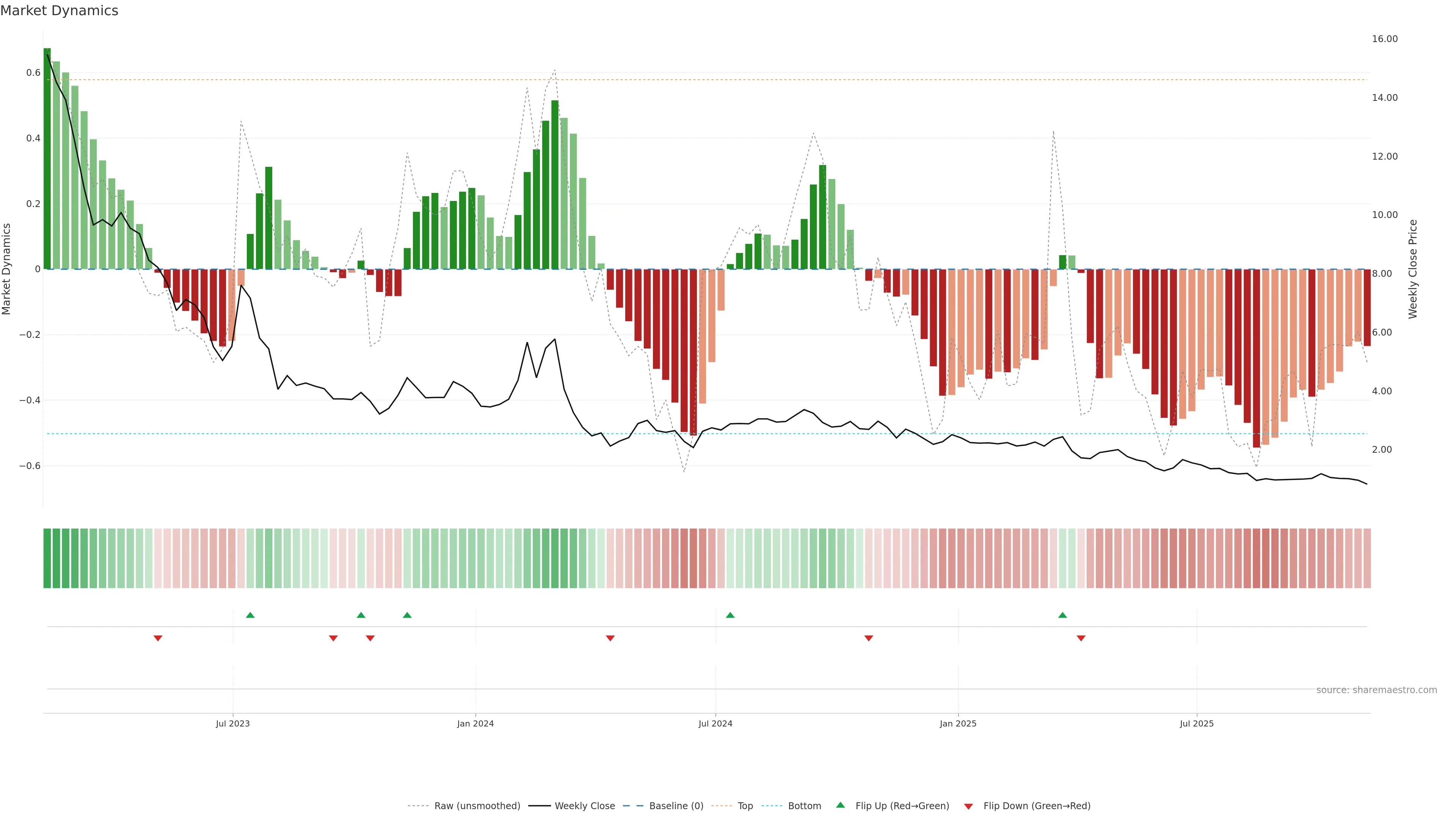Screen dimensions: 1456x819
Task: Click the last green flip-up triangle marker
Action: [x=1062, y=615]
